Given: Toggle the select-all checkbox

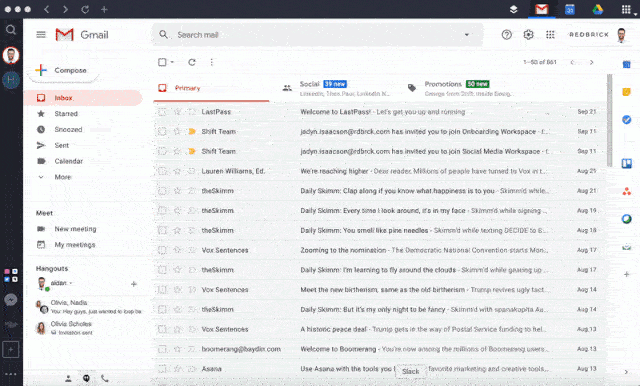Looking at the screenshot, I should [x=162, y=62].
